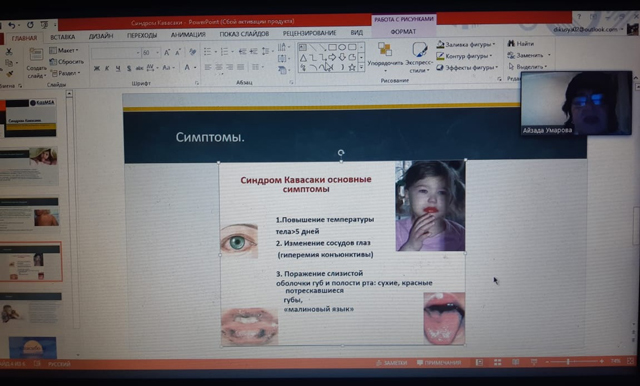Viewport: 640px width, 386px height.
Task: Open the Макет layout dropdown
Action: coord(64,50)
